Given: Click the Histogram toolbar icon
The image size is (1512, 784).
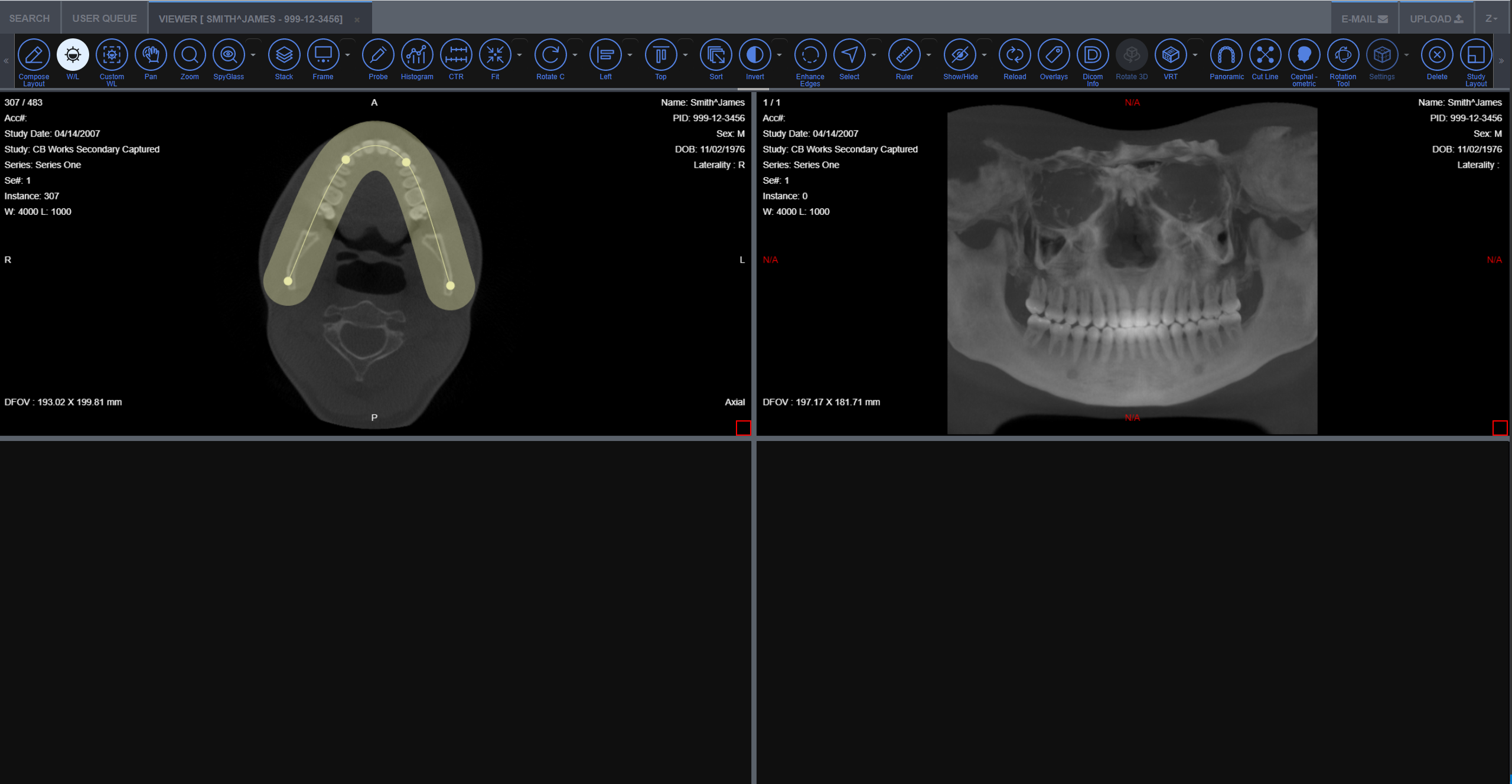Looking at the screenshot, I should tap(417, 55).
